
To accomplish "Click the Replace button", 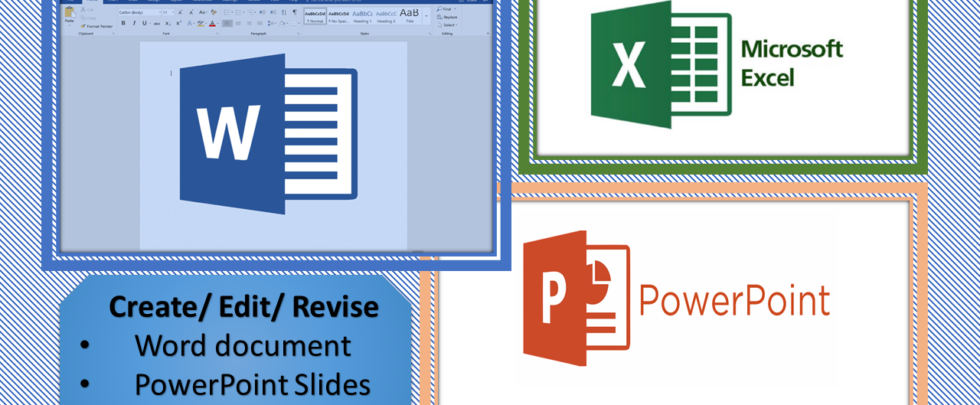I will [x=448, y=17].
